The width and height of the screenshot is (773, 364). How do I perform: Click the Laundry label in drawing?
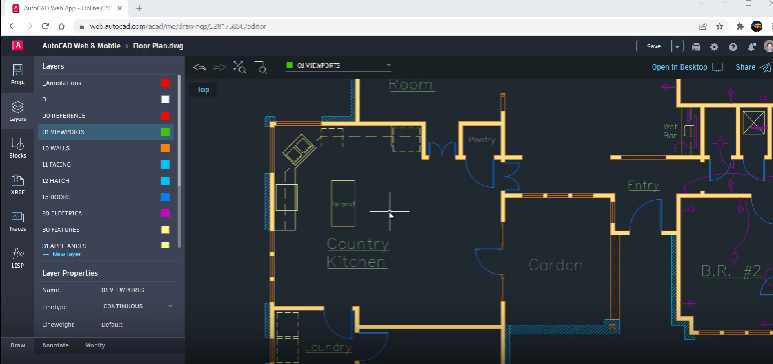tap(328, 348)
